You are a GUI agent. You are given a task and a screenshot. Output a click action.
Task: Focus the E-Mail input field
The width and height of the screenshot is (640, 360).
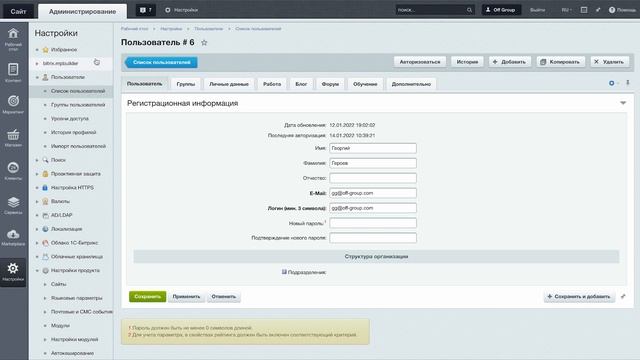coord(373,193)
